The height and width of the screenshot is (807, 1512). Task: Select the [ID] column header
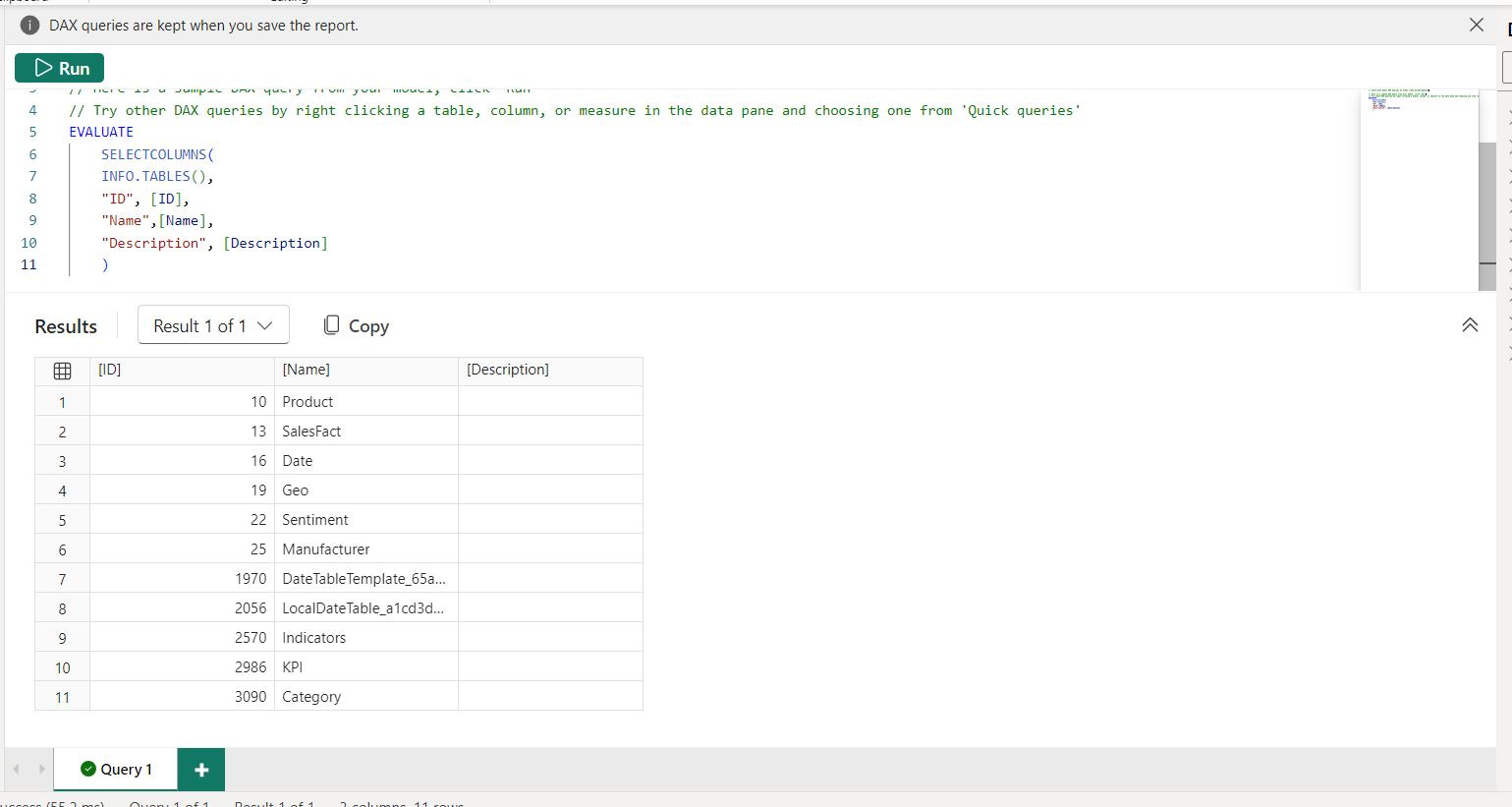tap(182, 371)
